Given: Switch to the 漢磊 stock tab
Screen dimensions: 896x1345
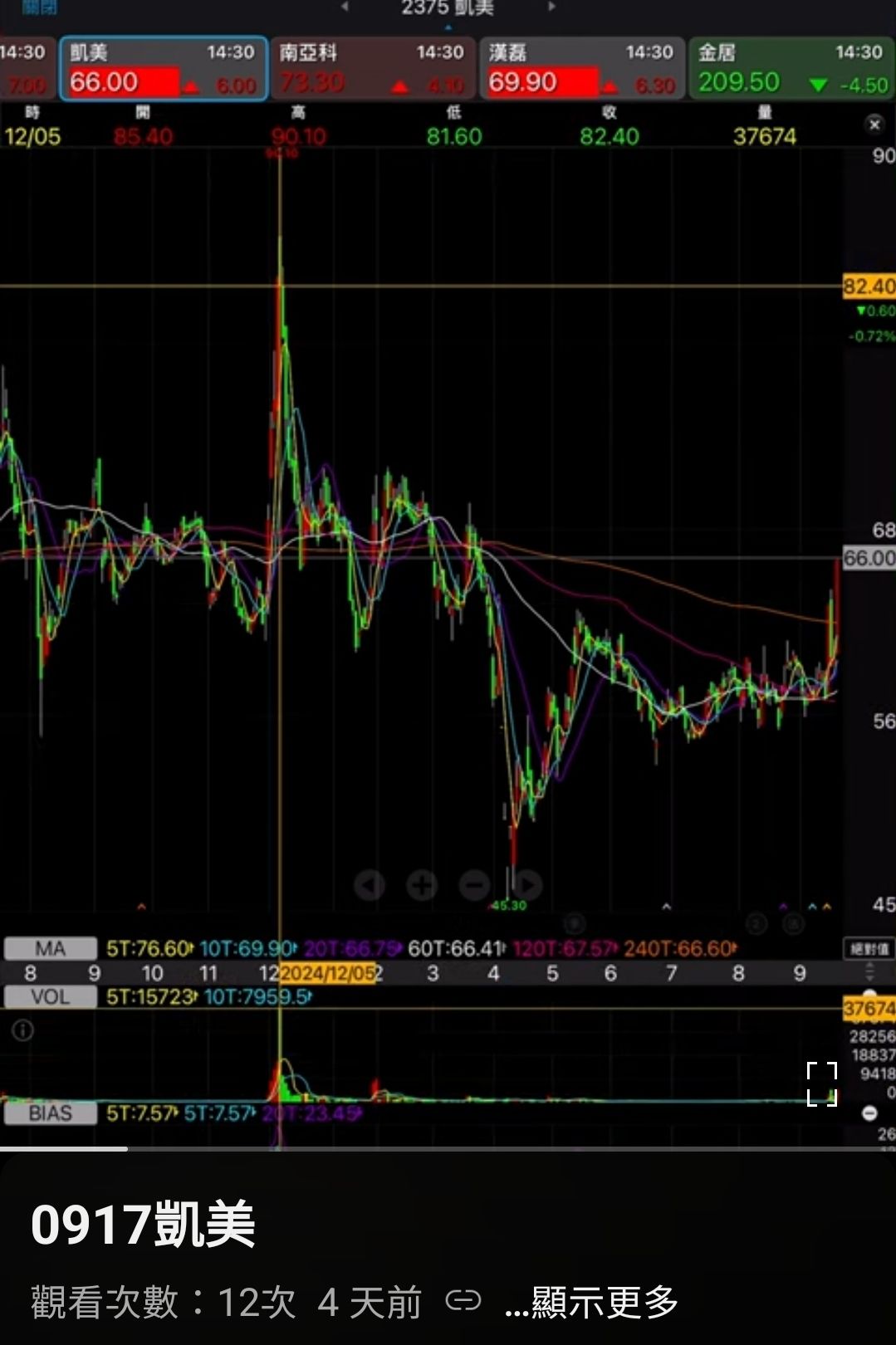Looking at the screenshot, I should 581,68.
